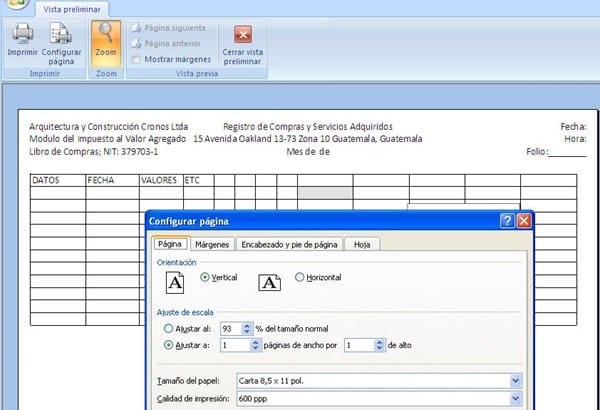The image size is (600, 410).
Task: Toggle the Zoom magnifier tool
Action: (x=106, y=38)
